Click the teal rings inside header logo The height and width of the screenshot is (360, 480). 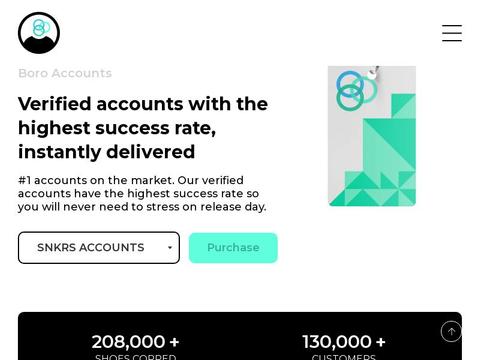tap(41, 27)
